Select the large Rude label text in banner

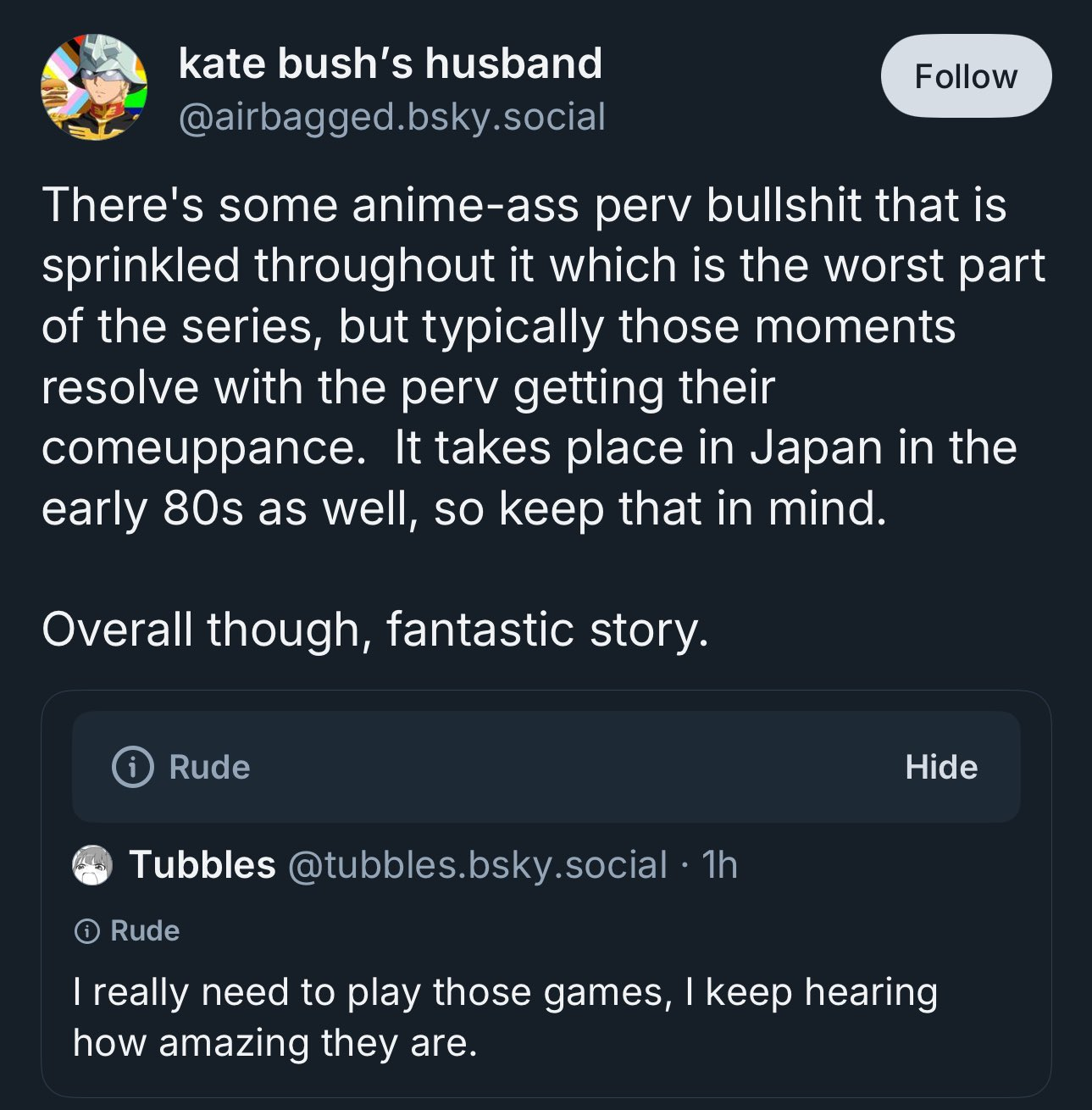[209, 767]
